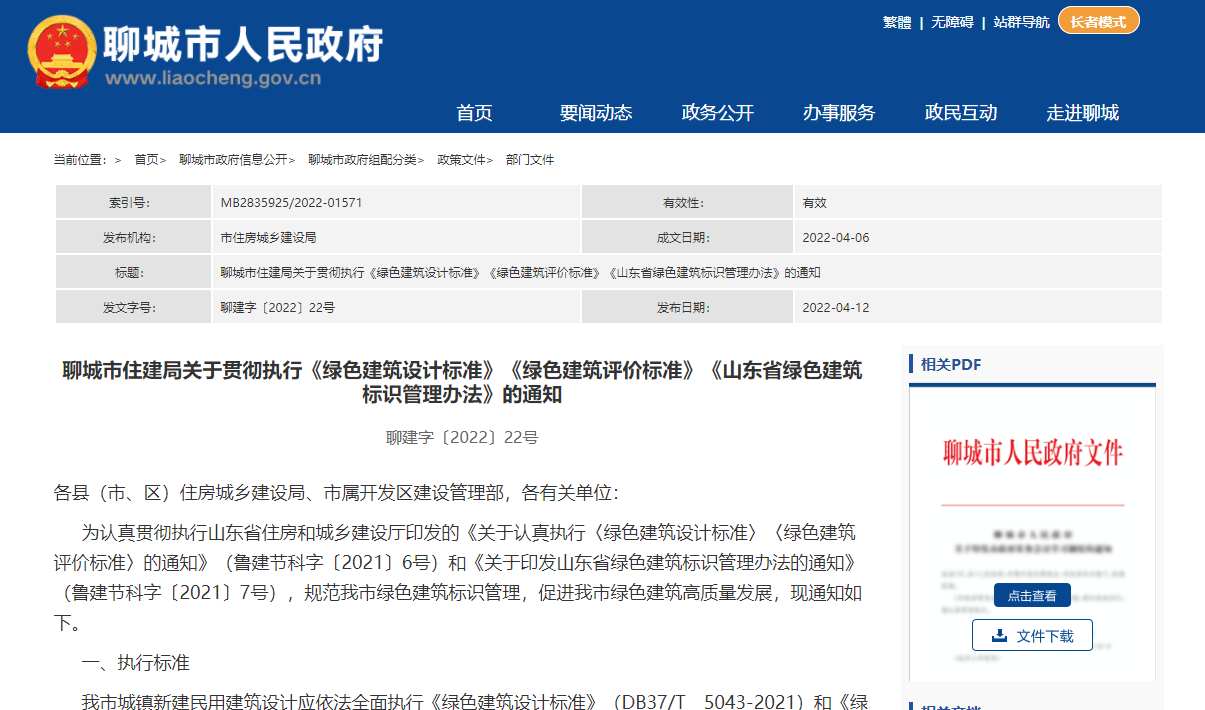Click the www.liaocheng.gov.cn URL text
Screen dimensions: 1205x710
[213, 79]
